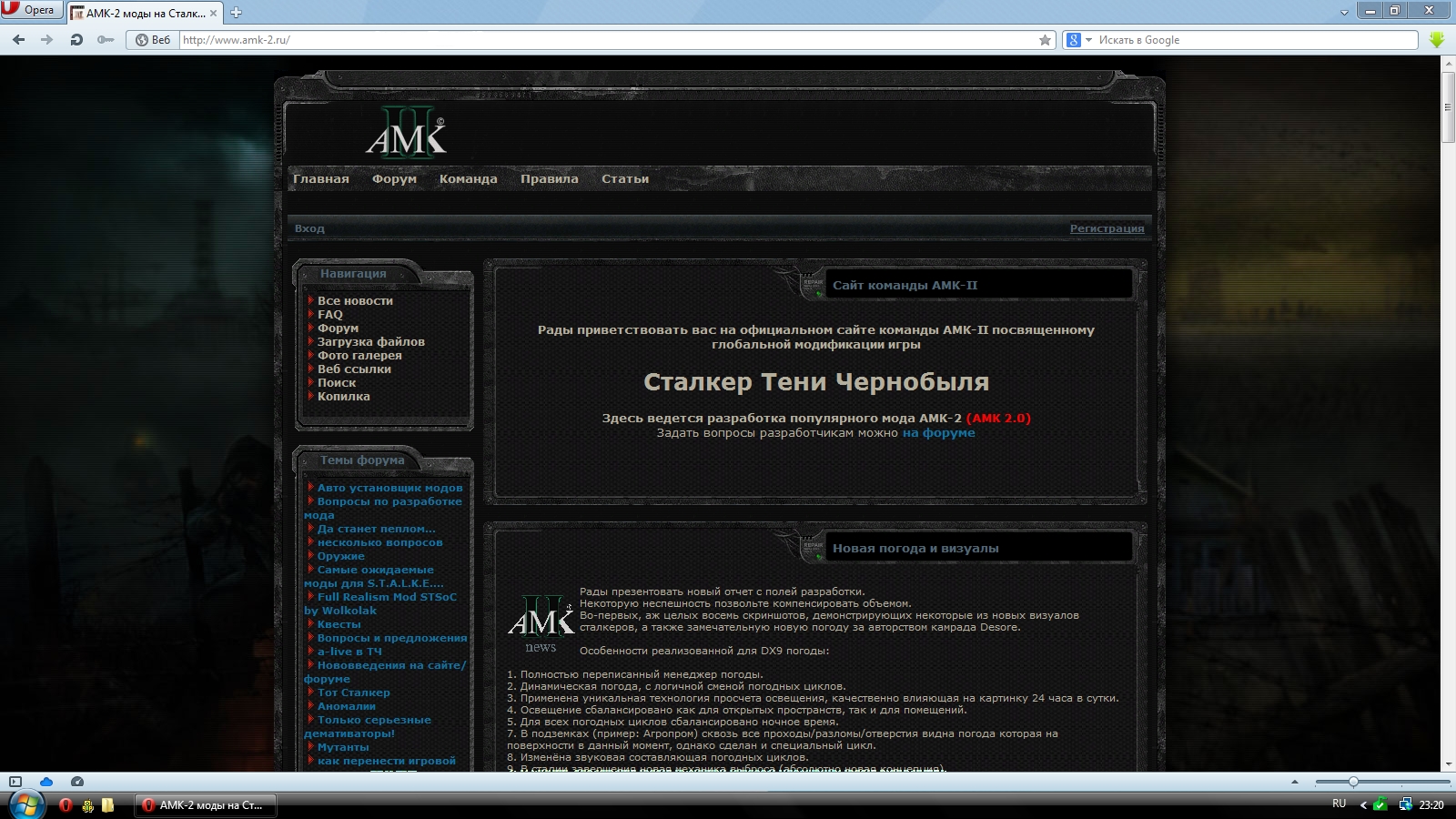The image size is (1456, 819).
Task: Switch the RU keyboard language indicator
Action: (1339, 804)
